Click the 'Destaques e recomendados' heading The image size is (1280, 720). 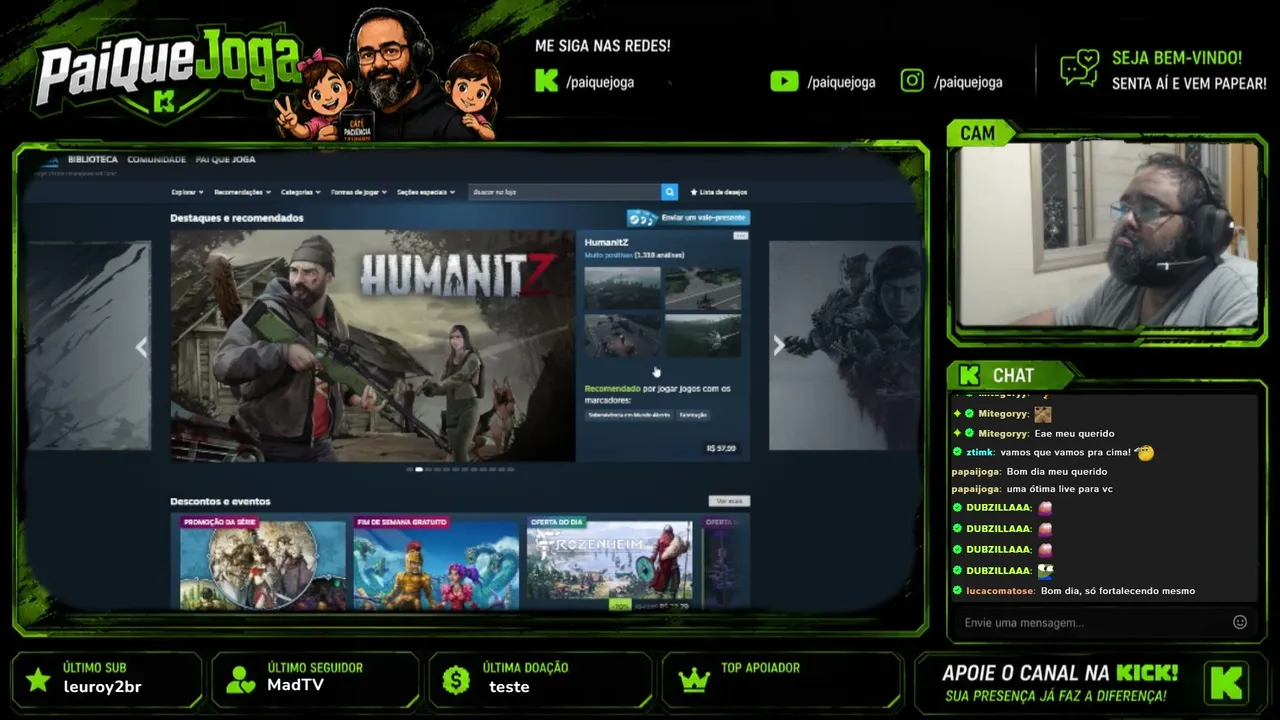pyautogui.click(x=237, y=218)
